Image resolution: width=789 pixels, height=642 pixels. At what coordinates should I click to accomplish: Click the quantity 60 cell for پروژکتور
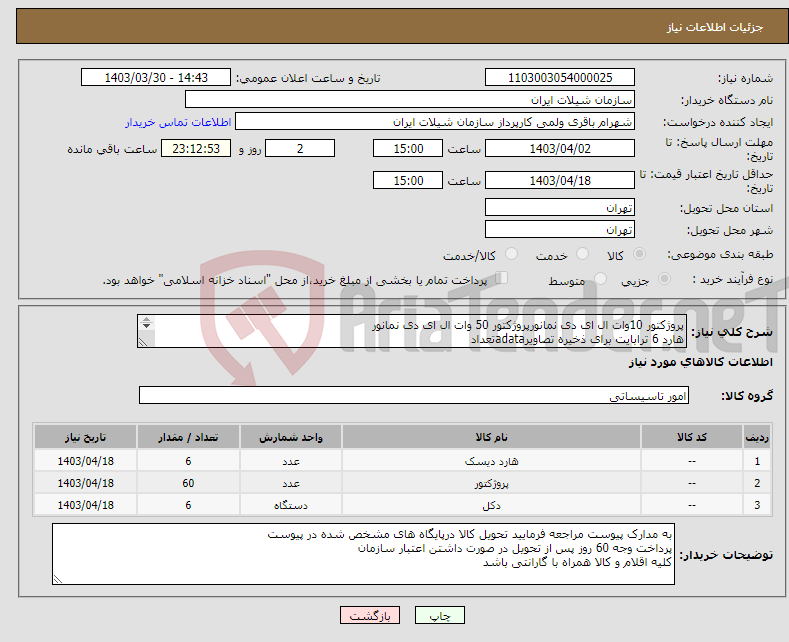coord(188,483)
